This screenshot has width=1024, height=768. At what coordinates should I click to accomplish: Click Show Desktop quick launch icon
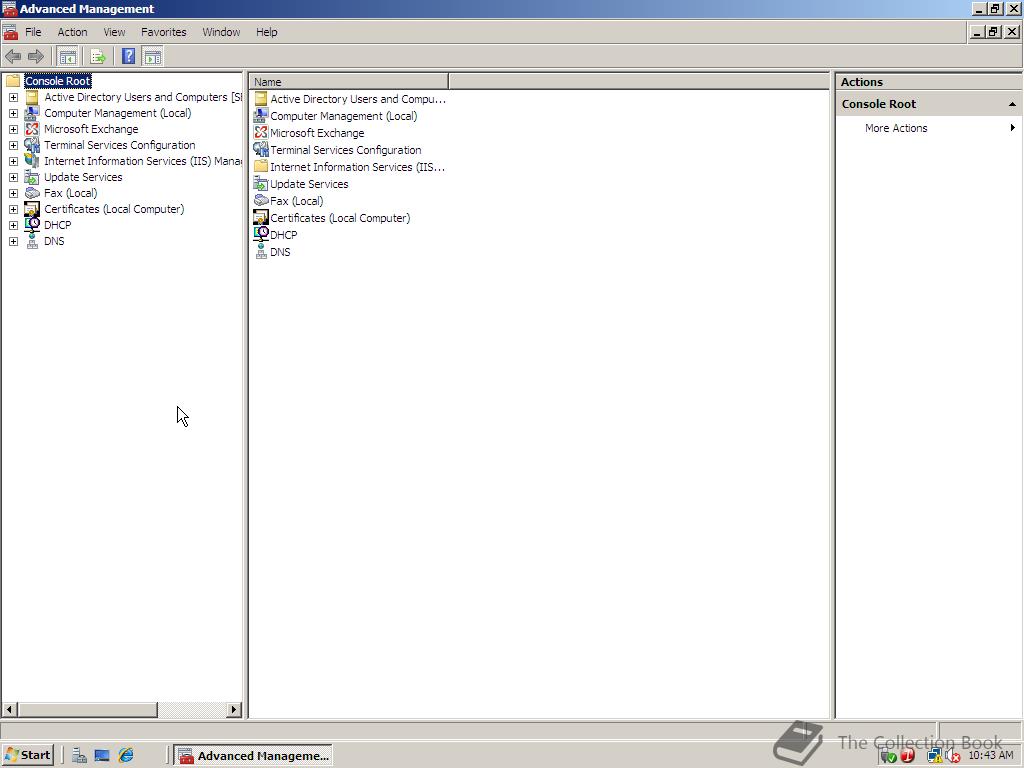[102, 756]
